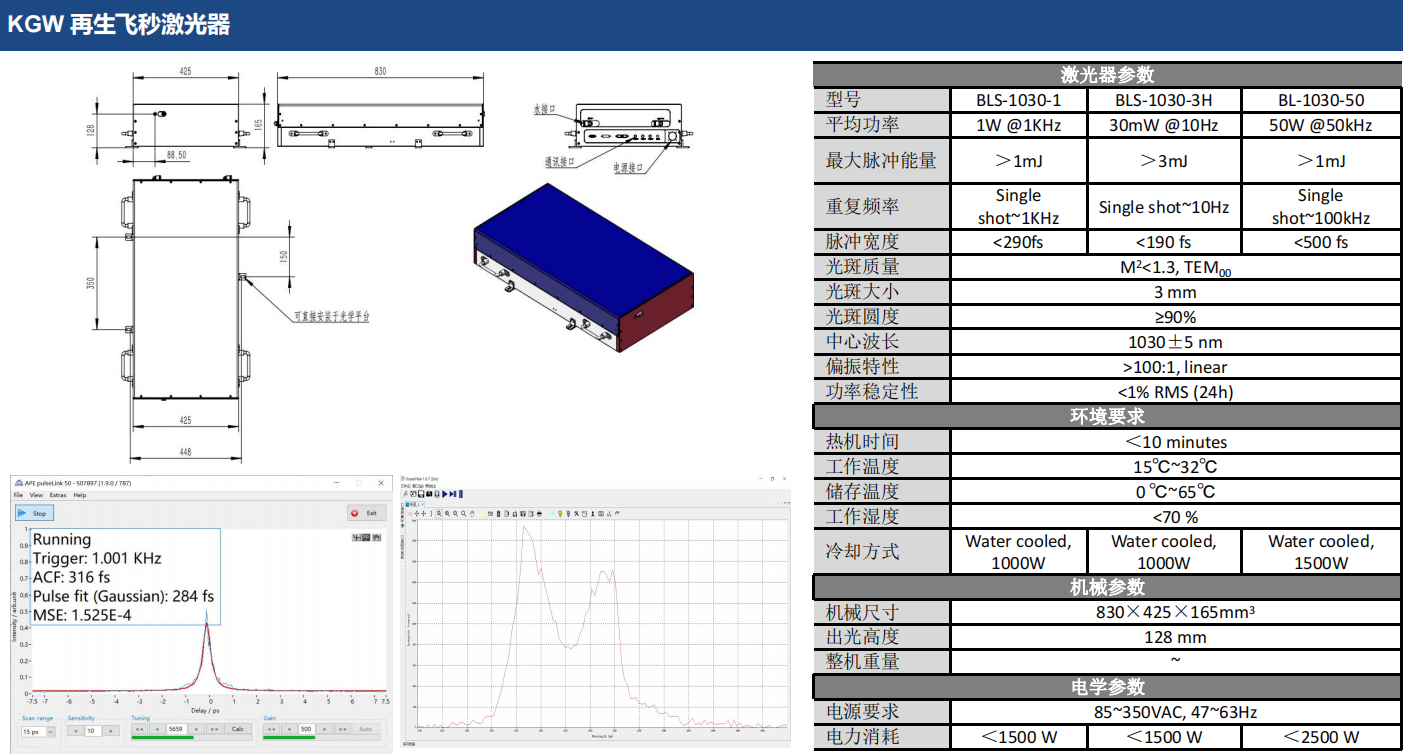1403x754 pixels.
Task: Click the Running status readout box in pulseLink
Action: coord(124,577)
